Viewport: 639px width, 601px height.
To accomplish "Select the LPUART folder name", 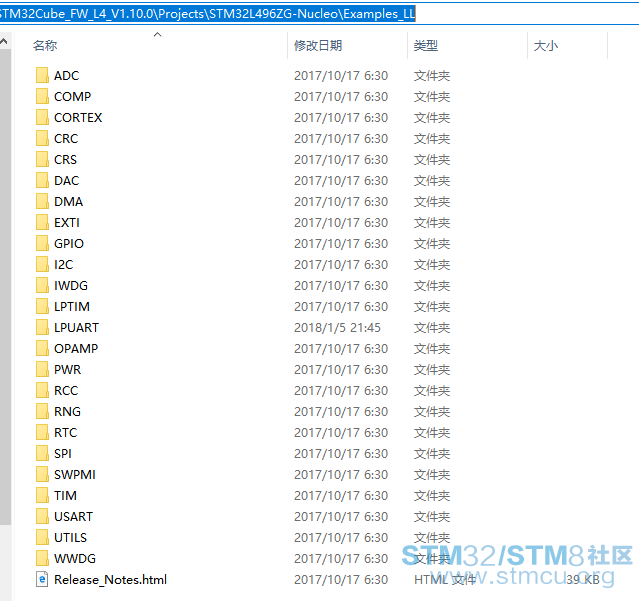I will click(77, 328).
